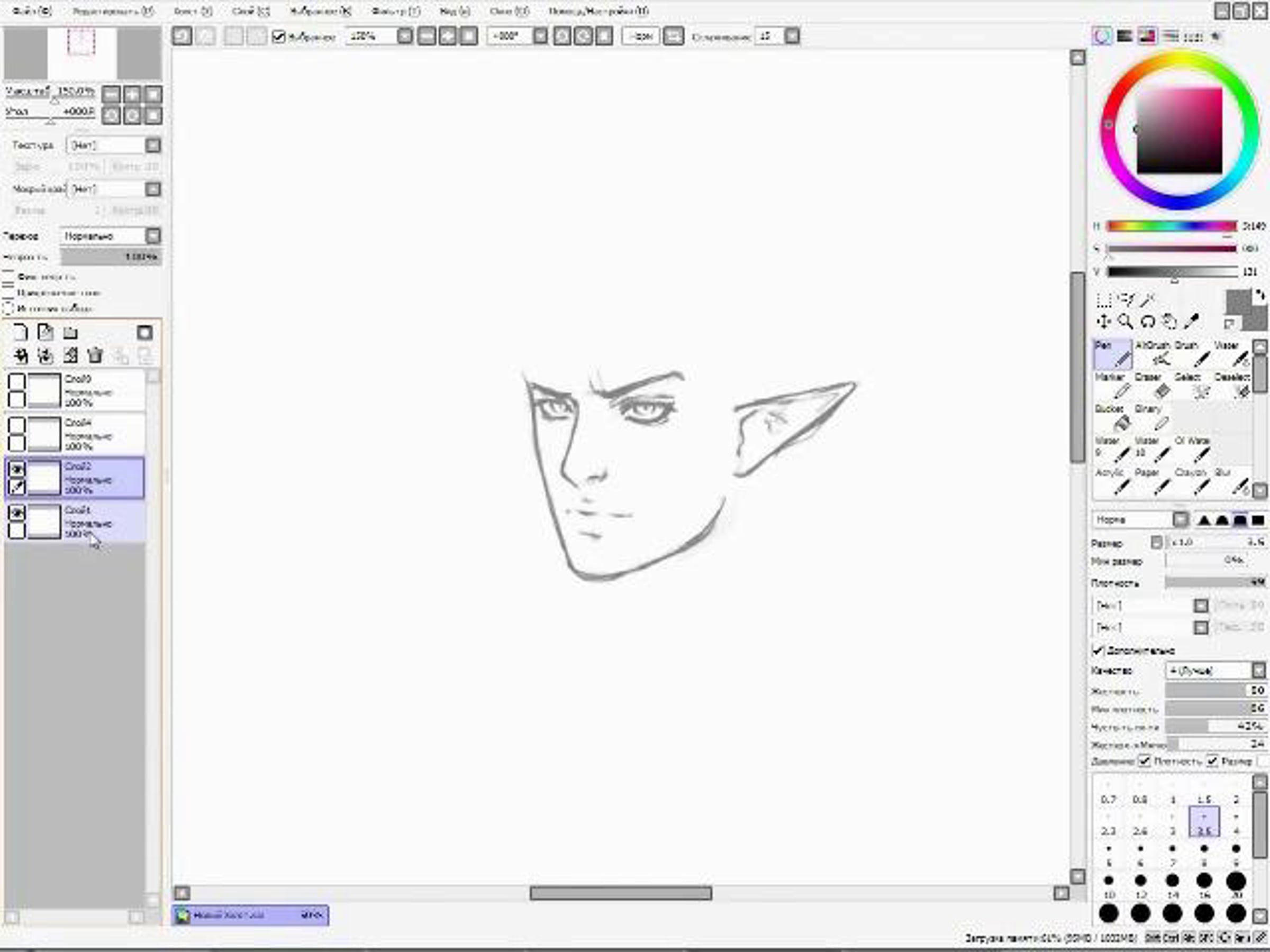The image size is (1270, 952).
Task: Click the trash icon to delete layer
Action: click(x=95, y=356)
